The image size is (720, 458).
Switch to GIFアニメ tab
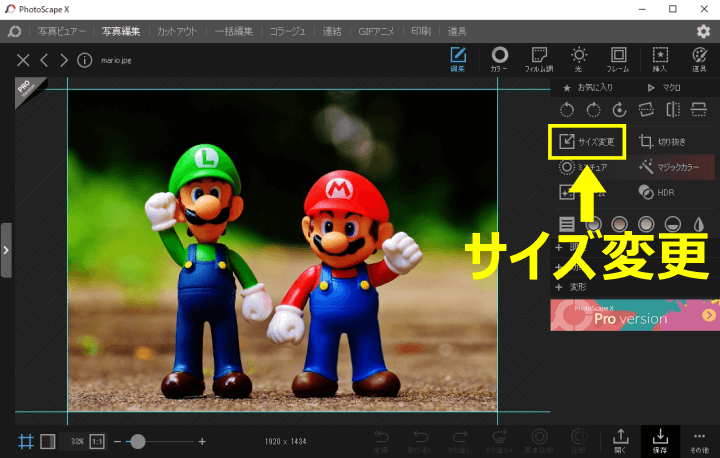click(376, 31)
